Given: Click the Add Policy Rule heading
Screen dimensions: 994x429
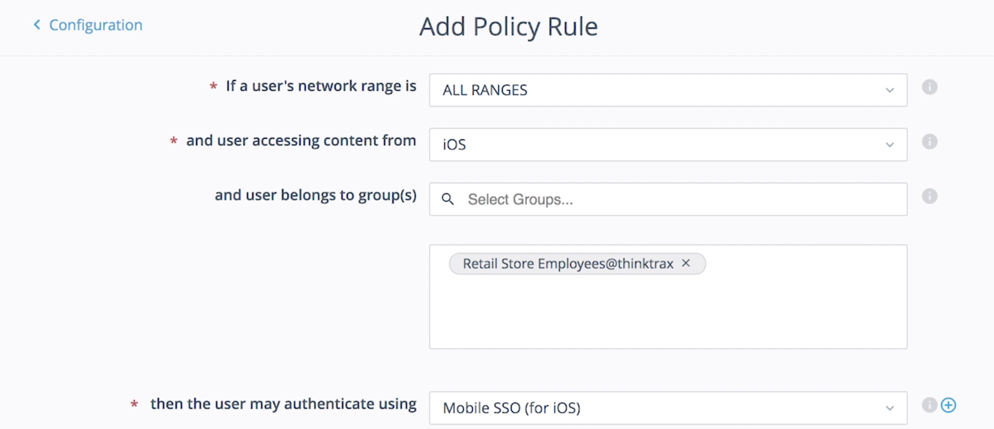Looking at the screenshot, I should point(508,26).
